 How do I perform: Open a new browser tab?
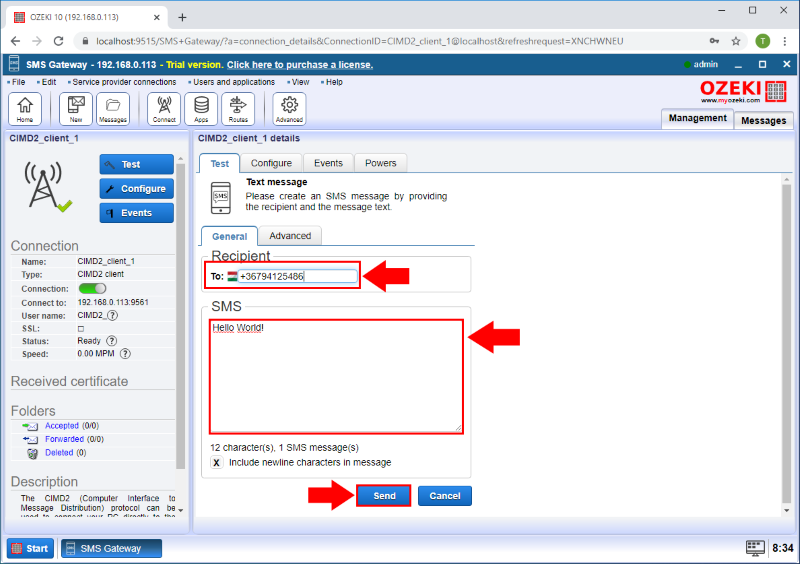pos(182,17)
